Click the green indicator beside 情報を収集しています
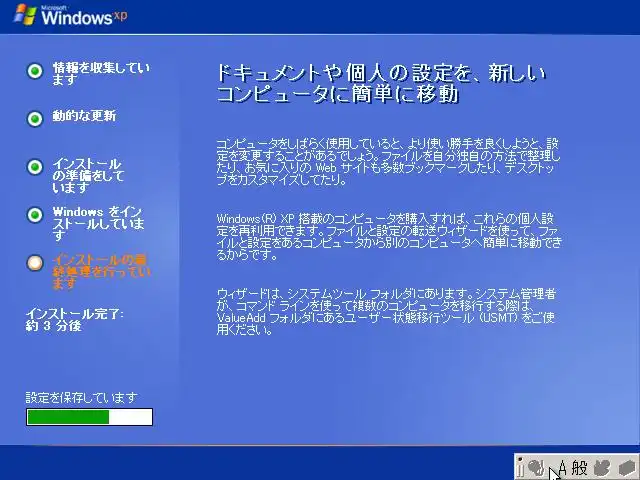The image size is (640, 480). coord(35,71)
